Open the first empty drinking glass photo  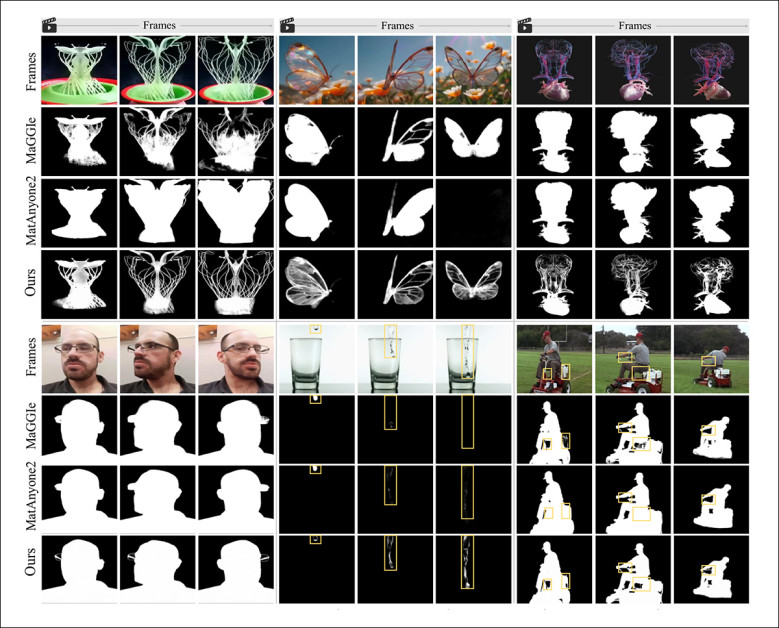pyautogui.click(x=317, y=359)
